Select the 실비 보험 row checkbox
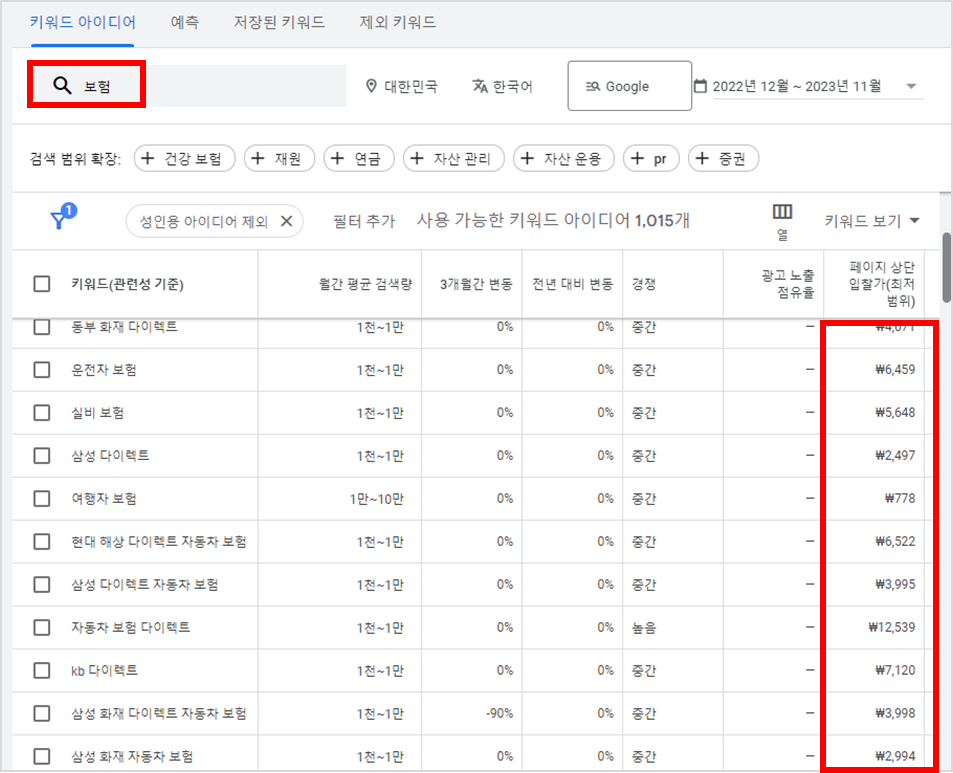Viewport: 953px width, 773px height. [42, 413]
